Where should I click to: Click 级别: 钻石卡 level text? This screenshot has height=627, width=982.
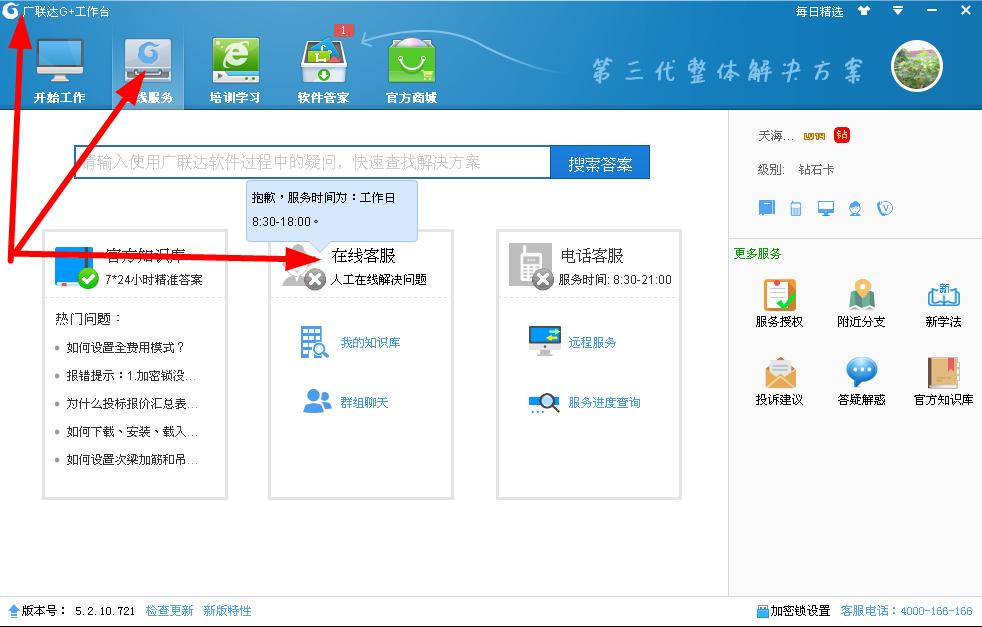795,169
